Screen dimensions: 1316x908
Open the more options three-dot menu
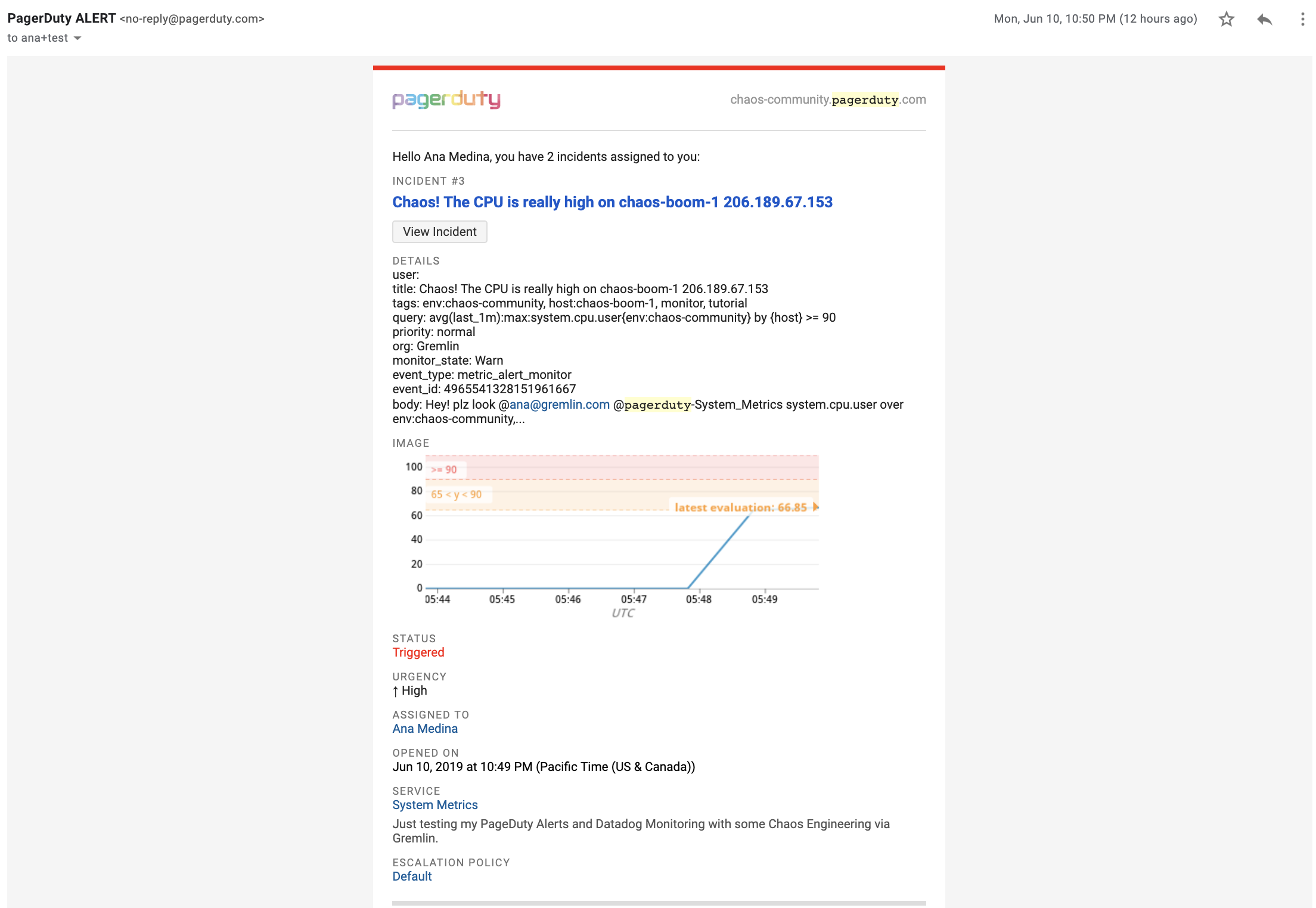click(x=1302, y=19)
